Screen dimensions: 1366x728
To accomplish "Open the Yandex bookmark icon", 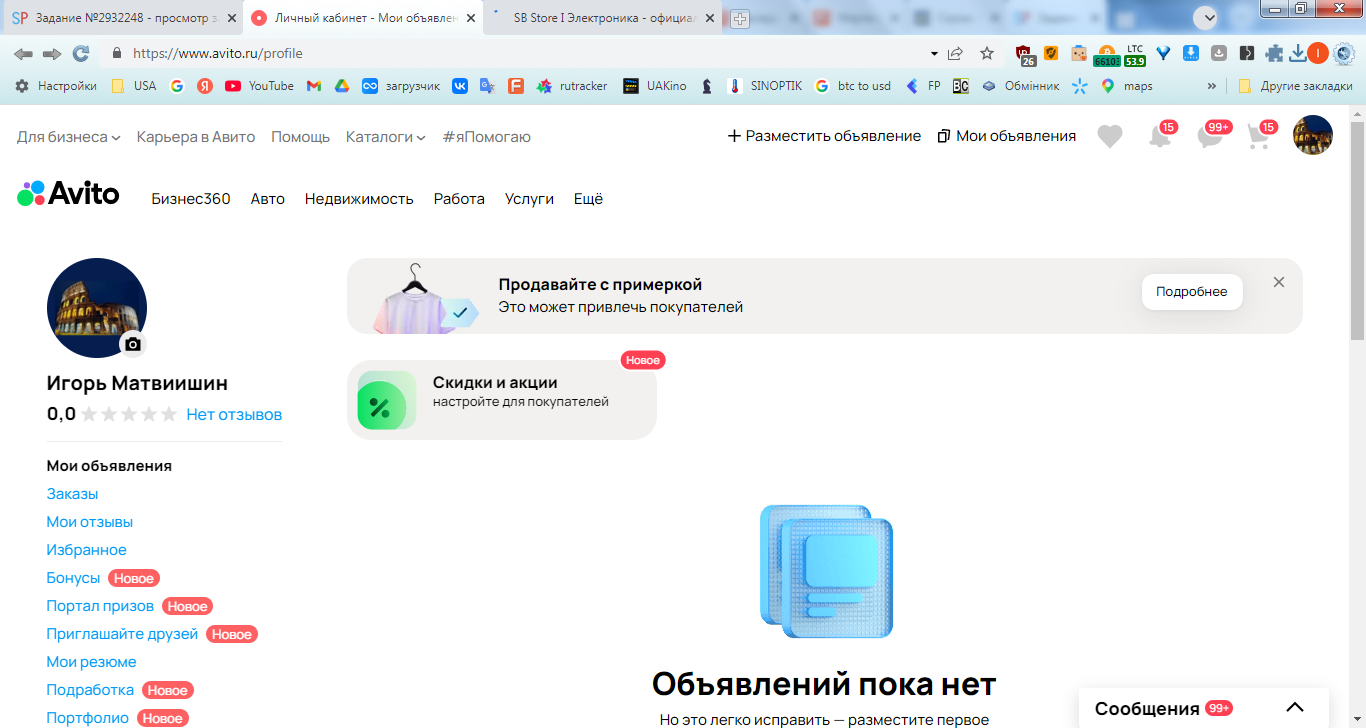I will click(x=205, y=86).
